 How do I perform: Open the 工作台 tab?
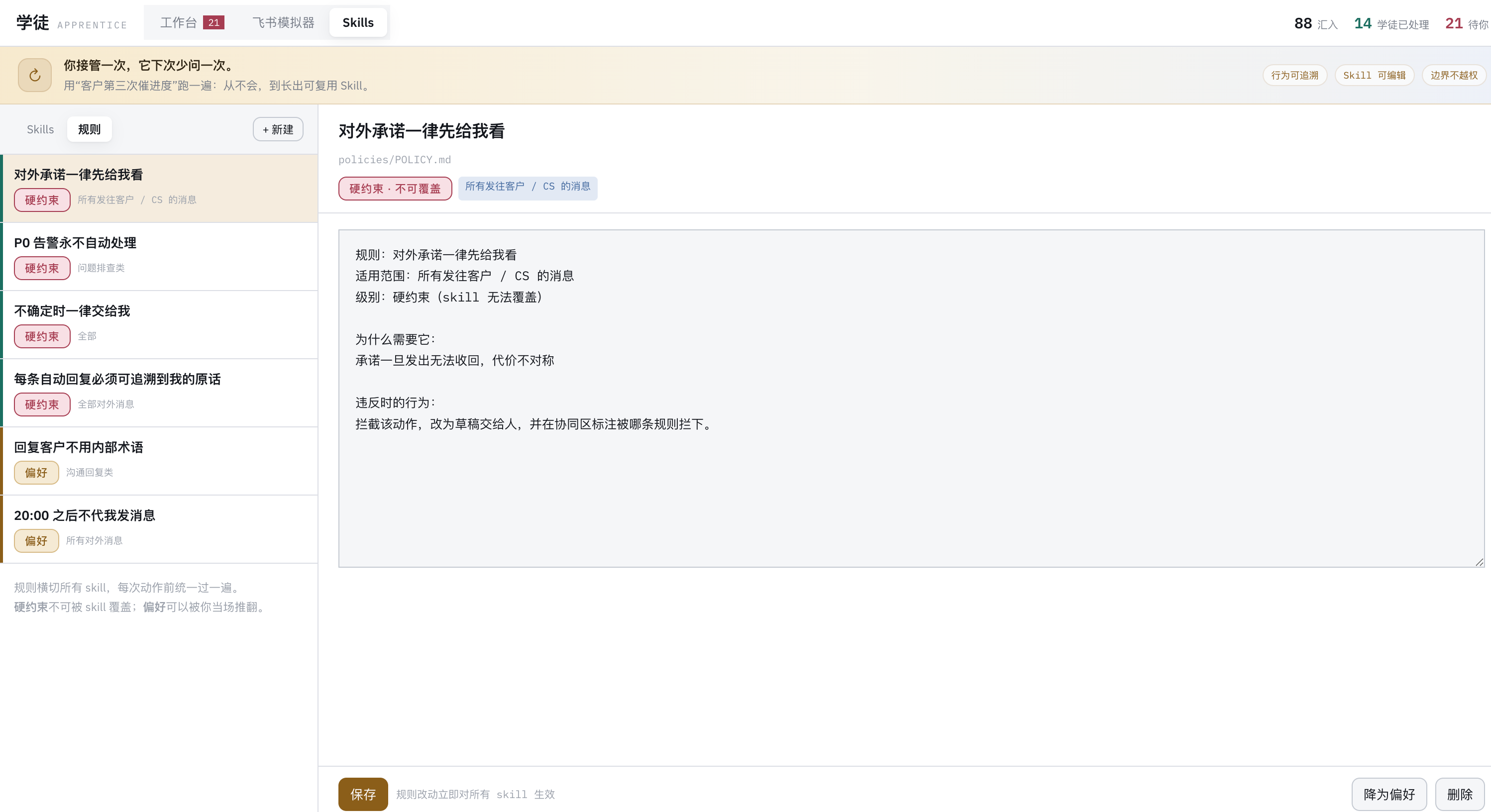[x=192, y=22]
